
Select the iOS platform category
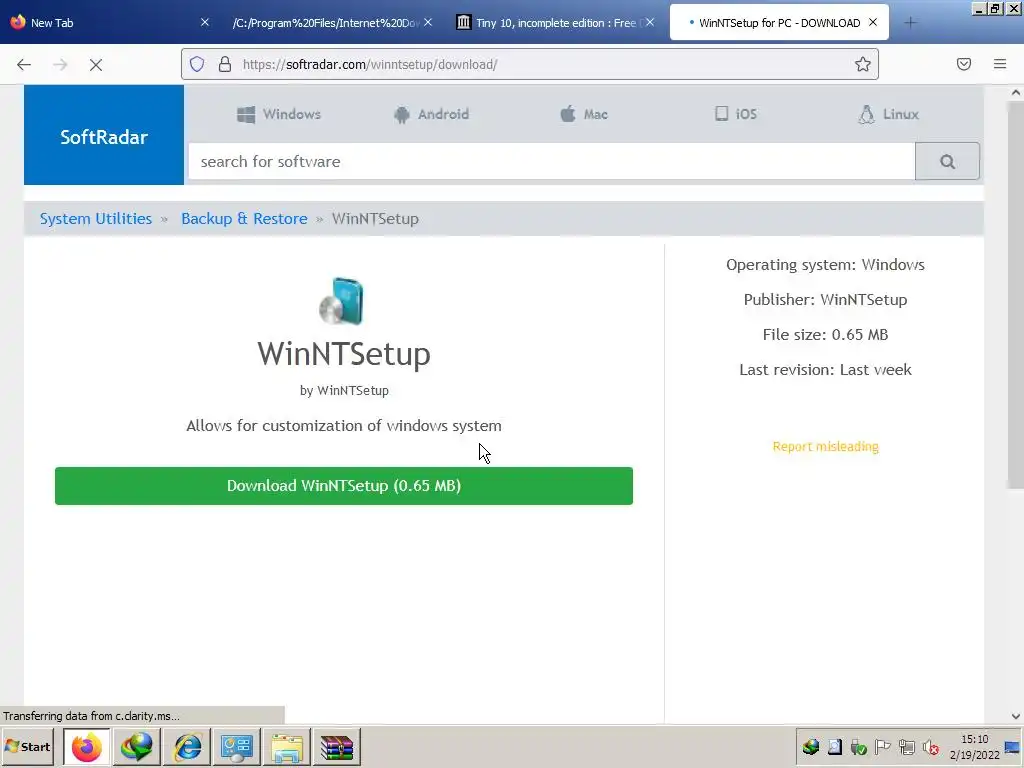(x=736, y=114)
